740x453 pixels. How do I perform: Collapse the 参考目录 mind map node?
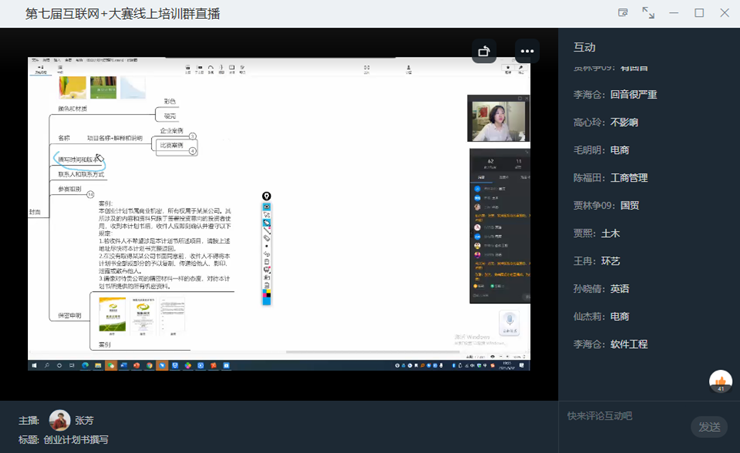point(90,194)
